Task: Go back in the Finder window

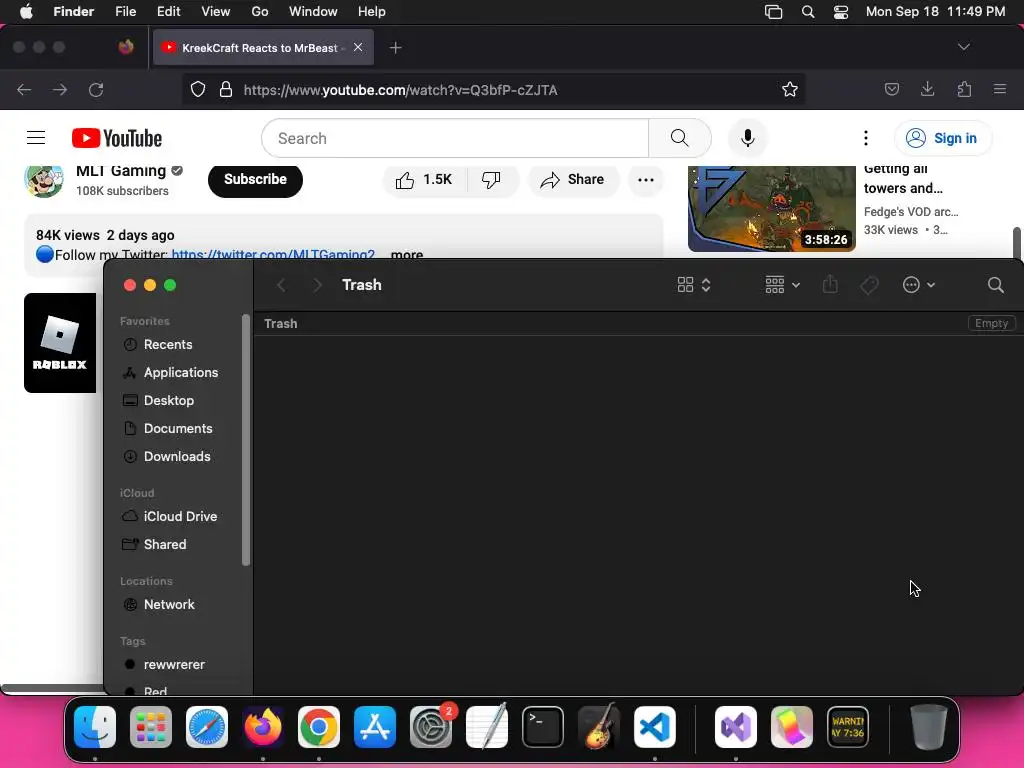Action: click(281, 285)
